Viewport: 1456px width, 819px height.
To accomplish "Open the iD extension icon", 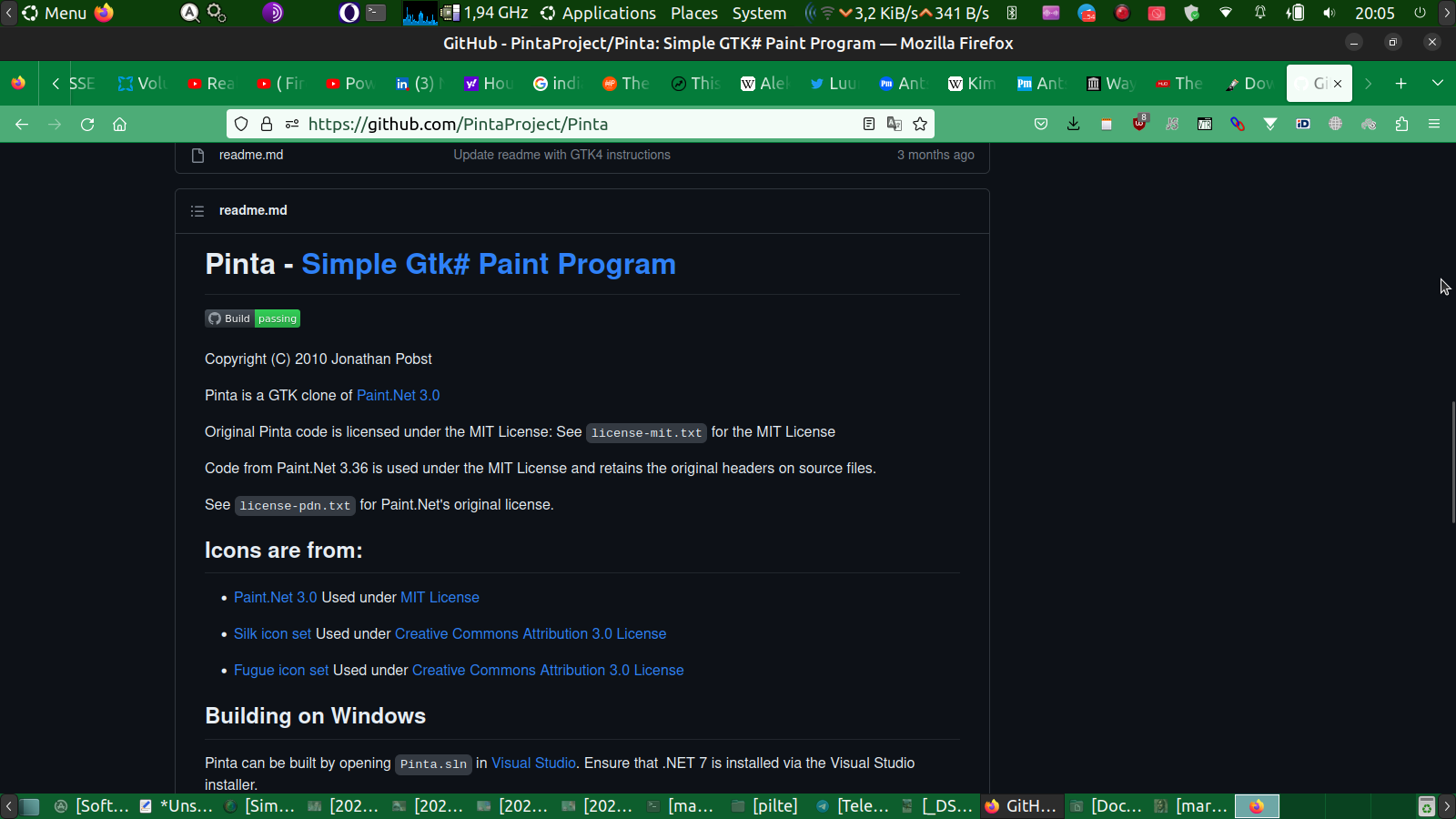I will click(1303, 124).
